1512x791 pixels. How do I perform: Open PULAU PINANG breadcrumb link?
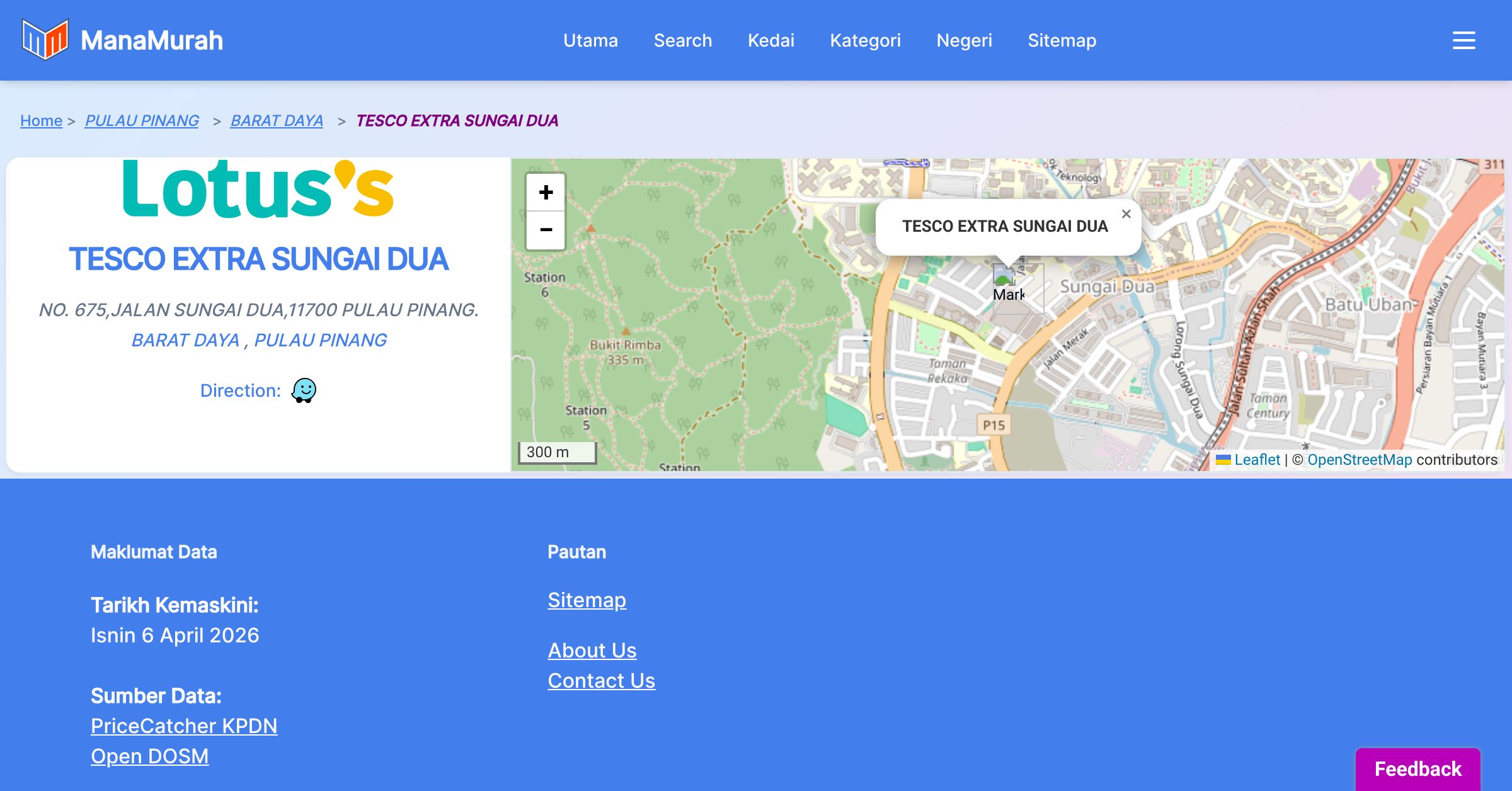pyautogui.click(x=142, y=120)
